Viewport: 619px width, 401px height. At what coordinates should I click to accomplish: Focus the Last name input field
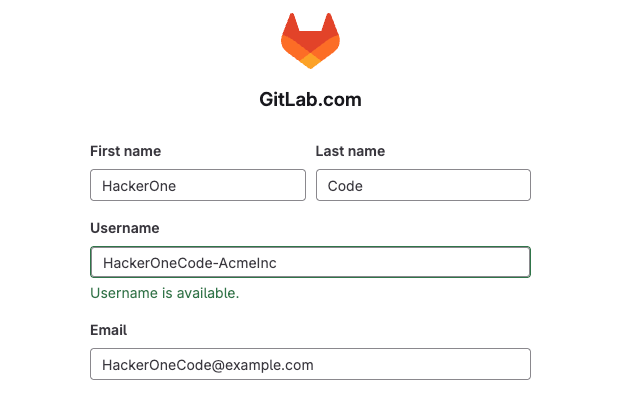click(422, 185)
